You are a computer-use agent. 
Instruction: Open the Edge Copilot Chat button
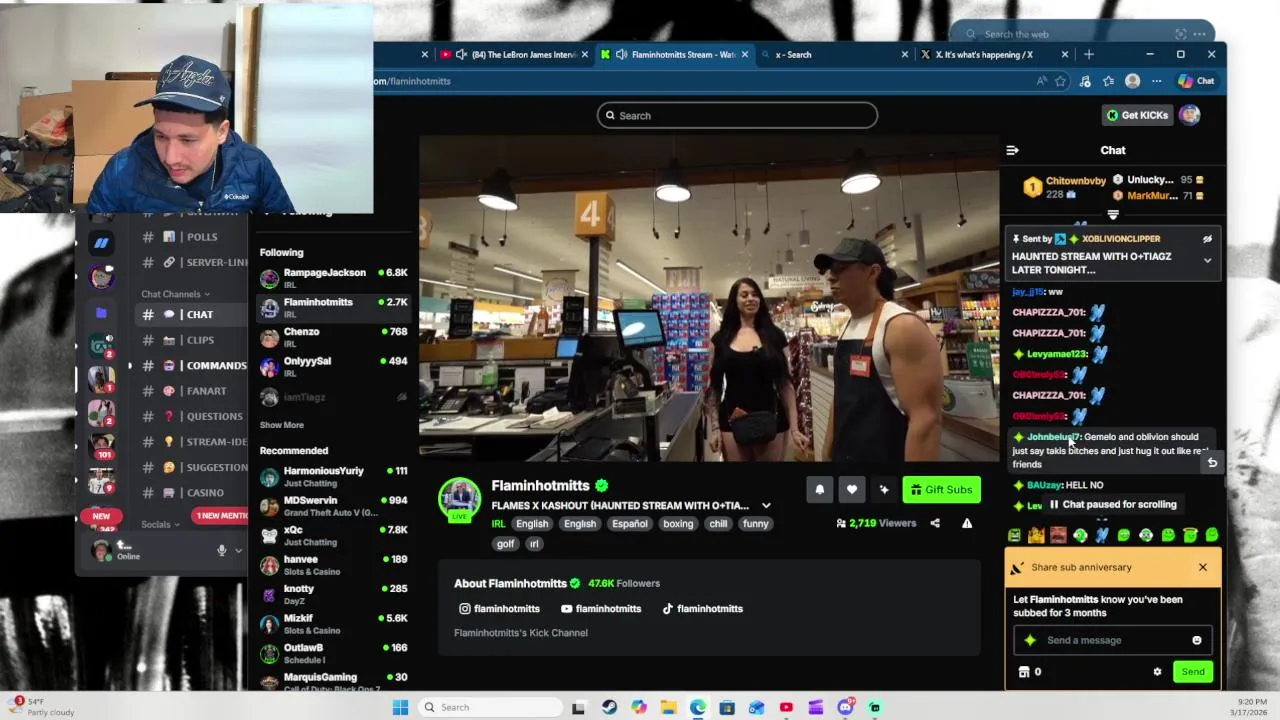1196,81
